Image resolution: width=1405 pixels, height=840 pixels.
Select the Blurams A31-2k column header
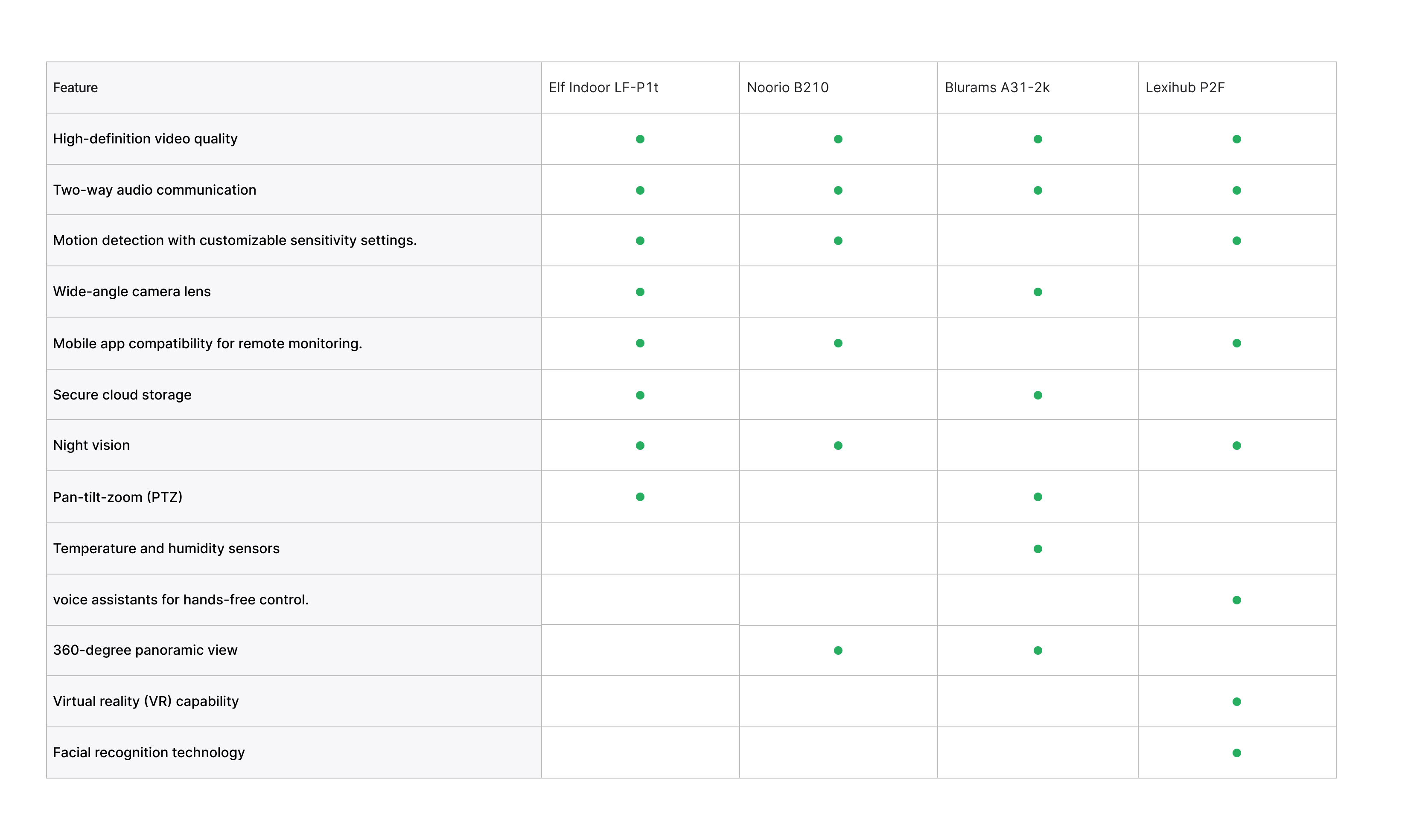(x=997, y=88)
